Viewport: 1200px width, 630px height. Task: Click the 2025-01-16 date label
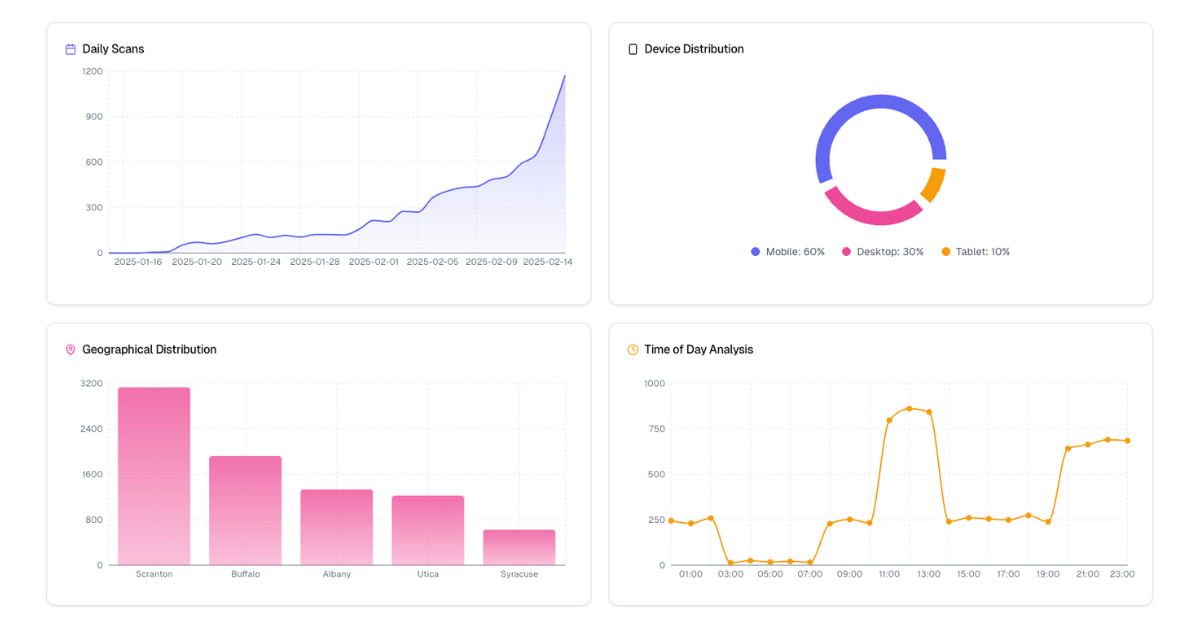tap(138, 262)
